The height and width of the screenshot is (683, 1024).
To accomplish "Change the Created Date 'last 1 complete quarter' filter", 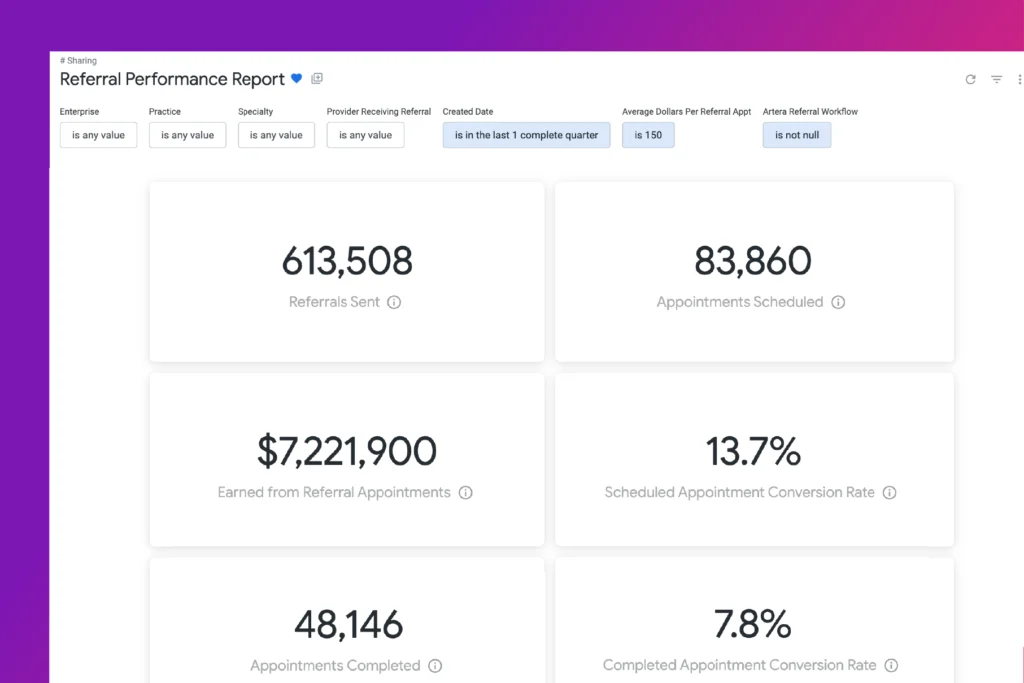I will (526, 135).
